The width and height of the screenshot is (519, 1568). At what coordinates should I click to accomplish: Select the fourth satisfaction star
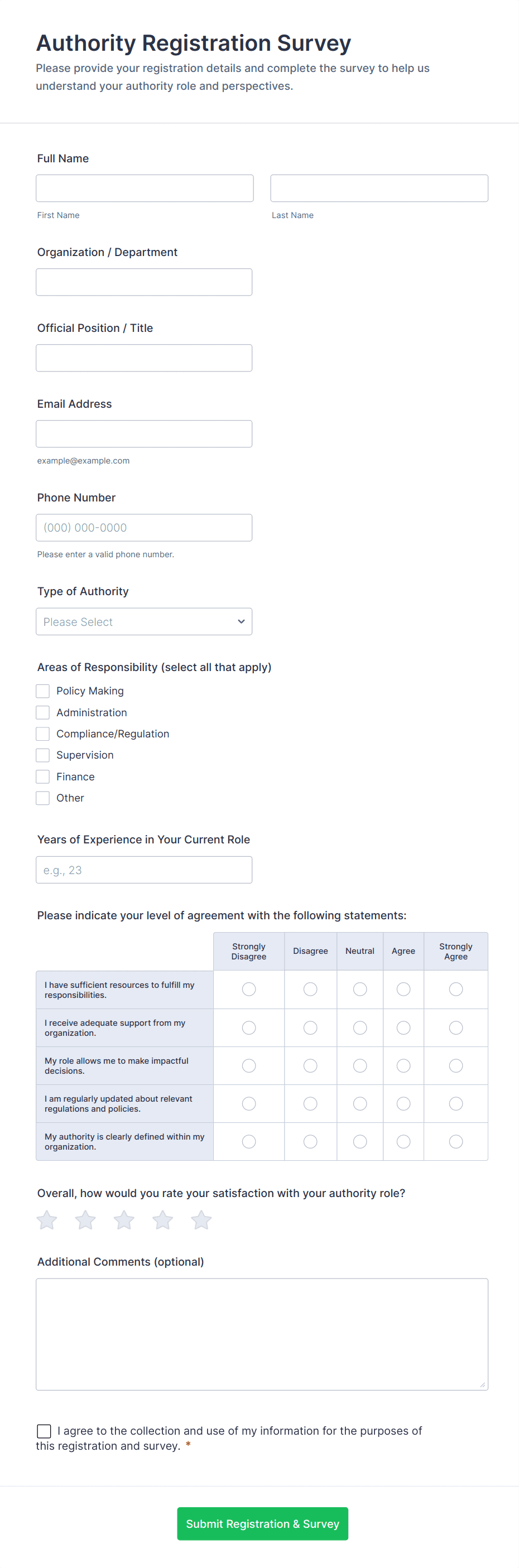click(162, 1220)
